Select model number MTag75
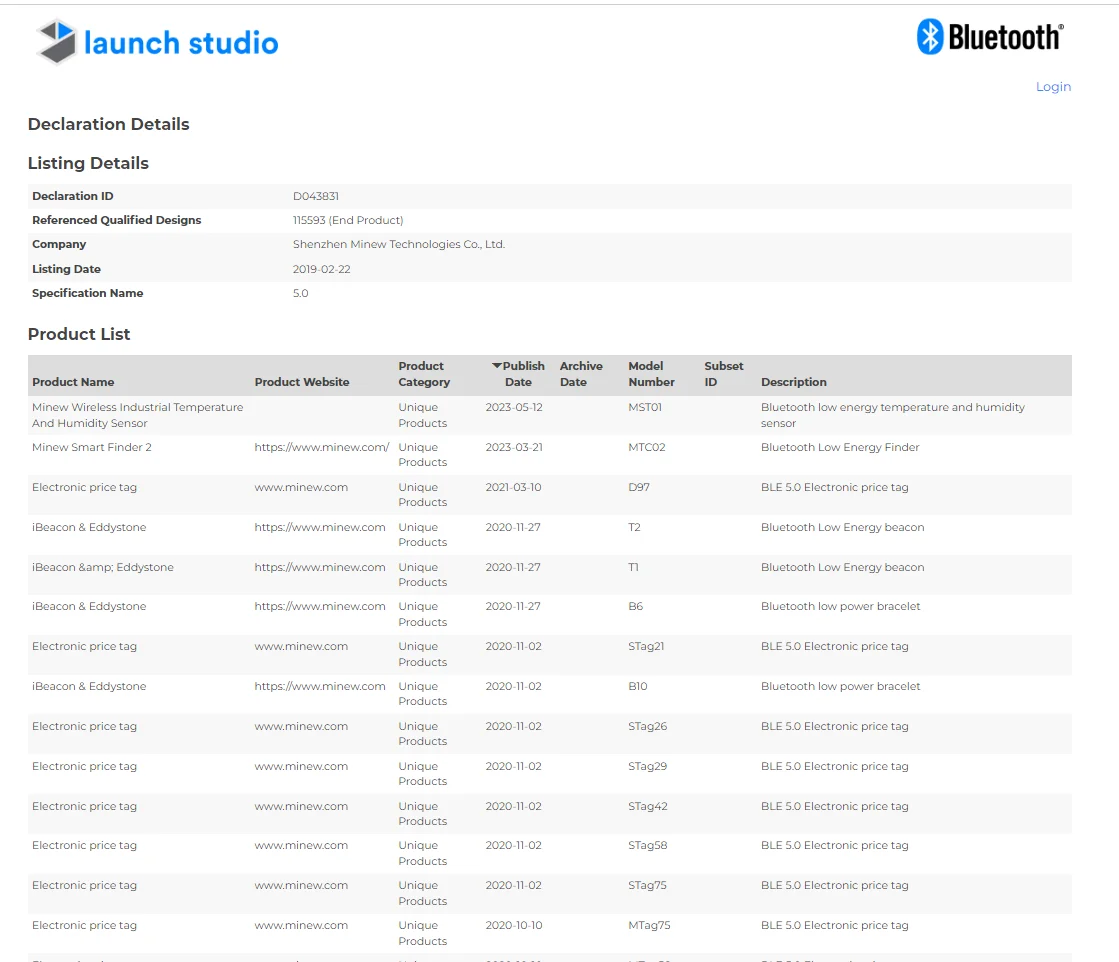The image size is (1119, 962). tap(649, 926)
